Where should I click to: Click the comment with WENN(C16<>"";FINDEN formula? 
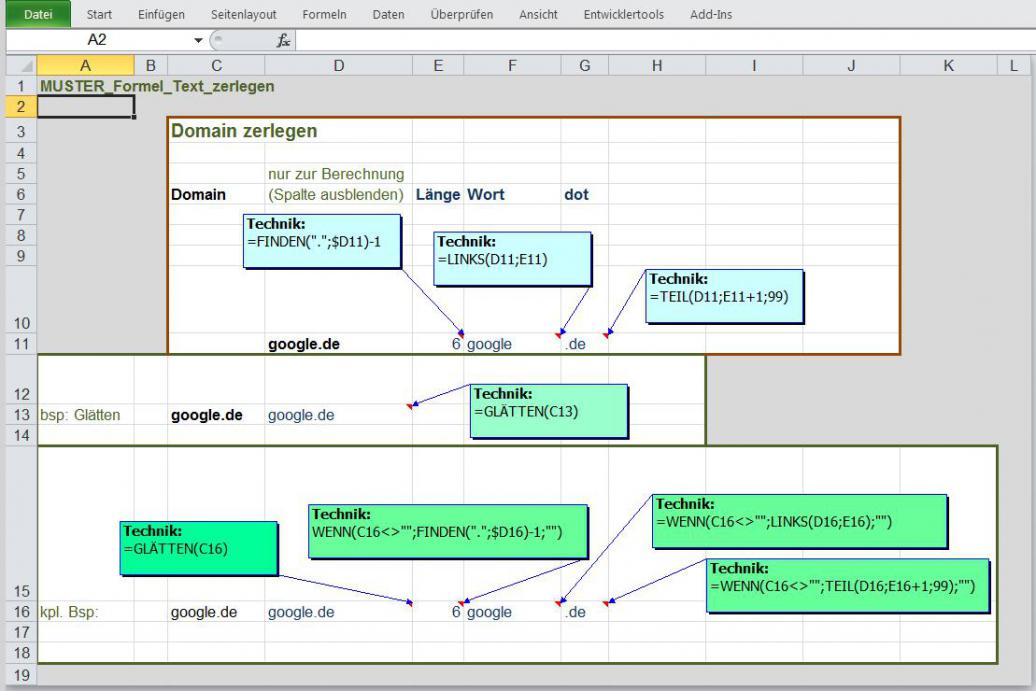[x=448, y=531]
